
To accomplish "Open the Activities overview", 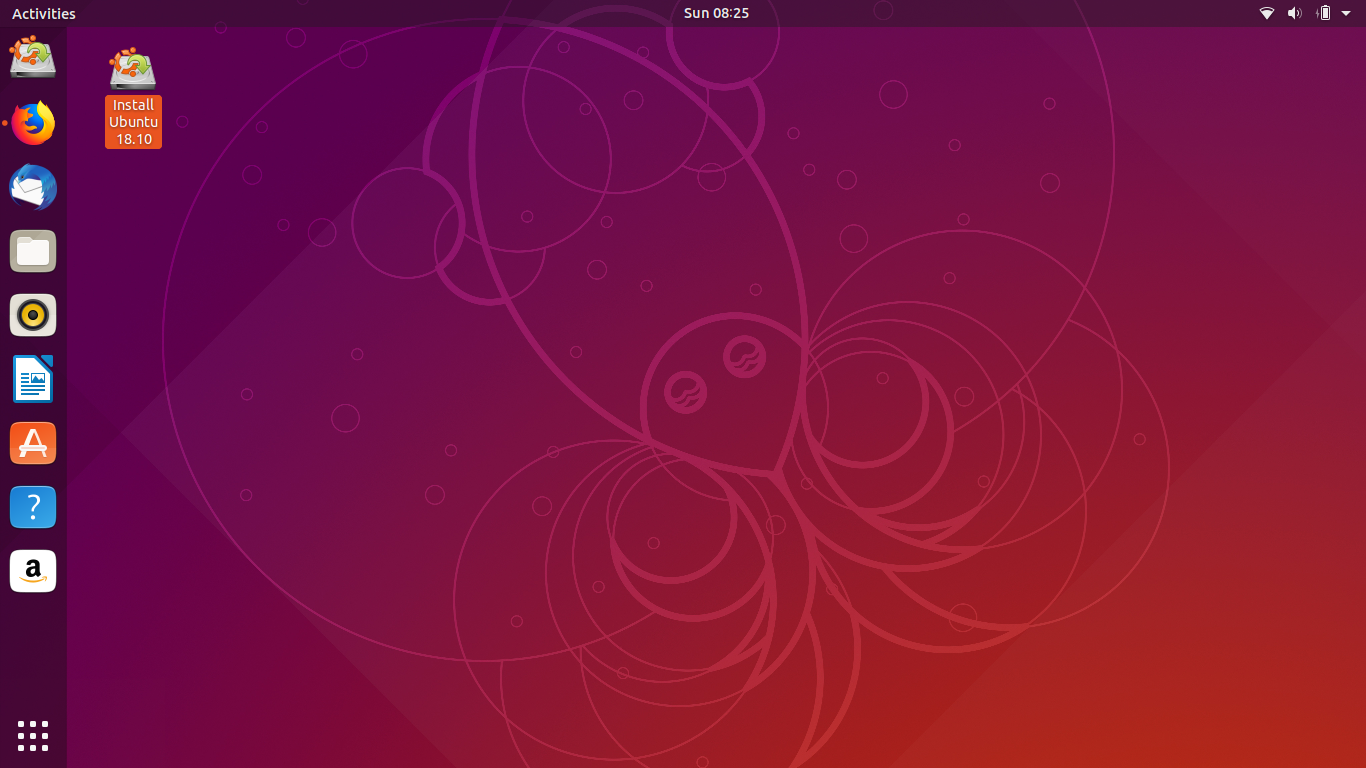I will tap(41, 13).
